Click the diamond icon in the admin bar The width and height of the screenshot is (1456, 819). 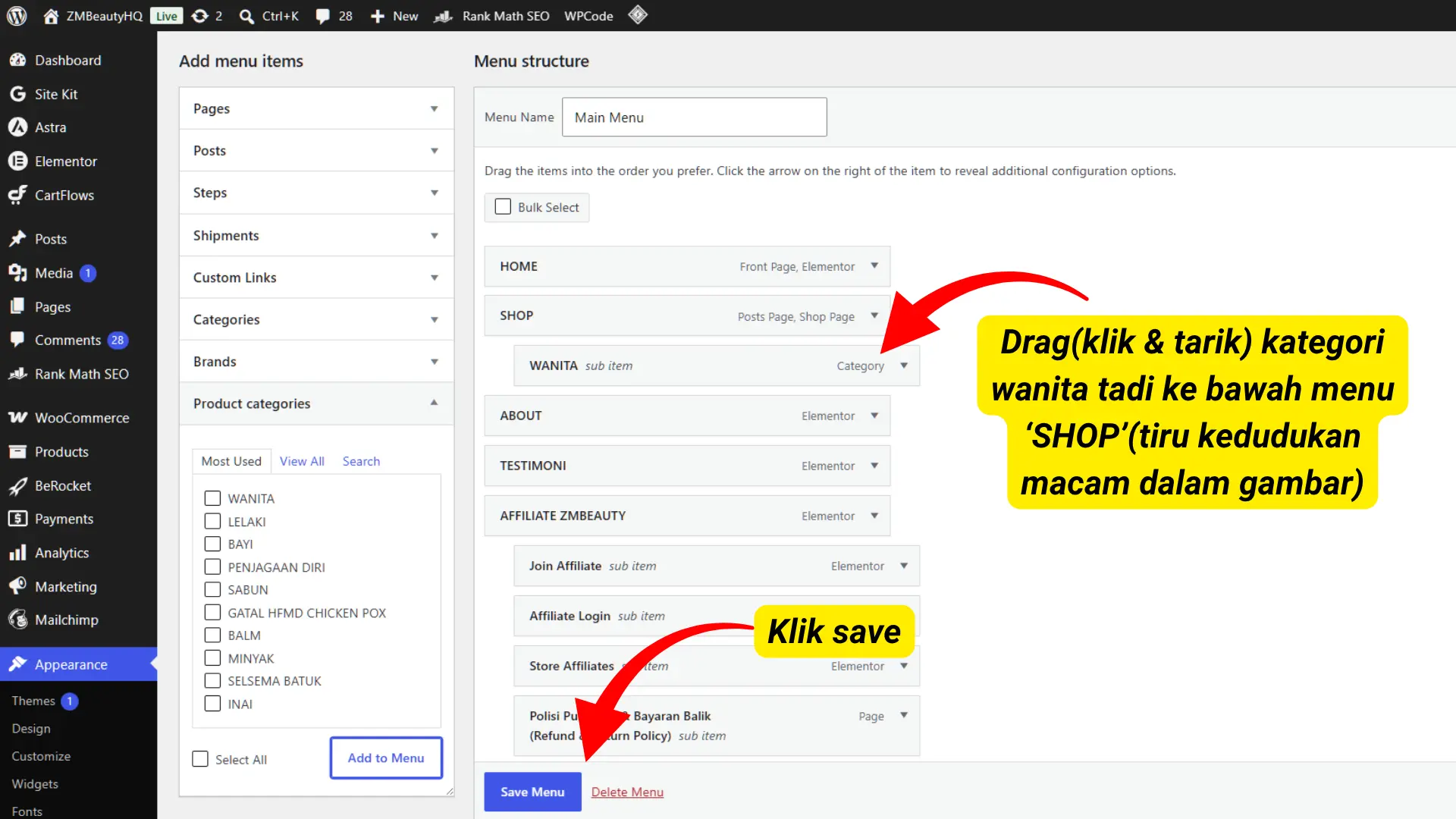(x=638, y=14)
